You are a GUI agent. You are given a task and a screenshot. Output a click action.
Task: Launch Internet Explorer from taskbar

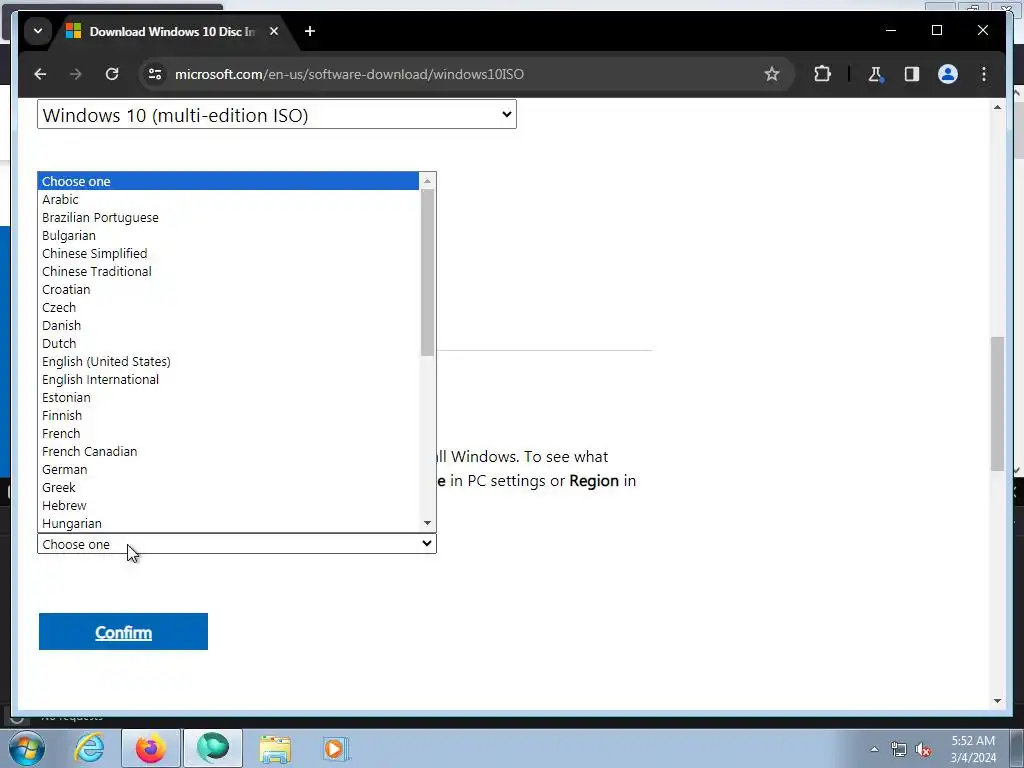click(89, 748)
